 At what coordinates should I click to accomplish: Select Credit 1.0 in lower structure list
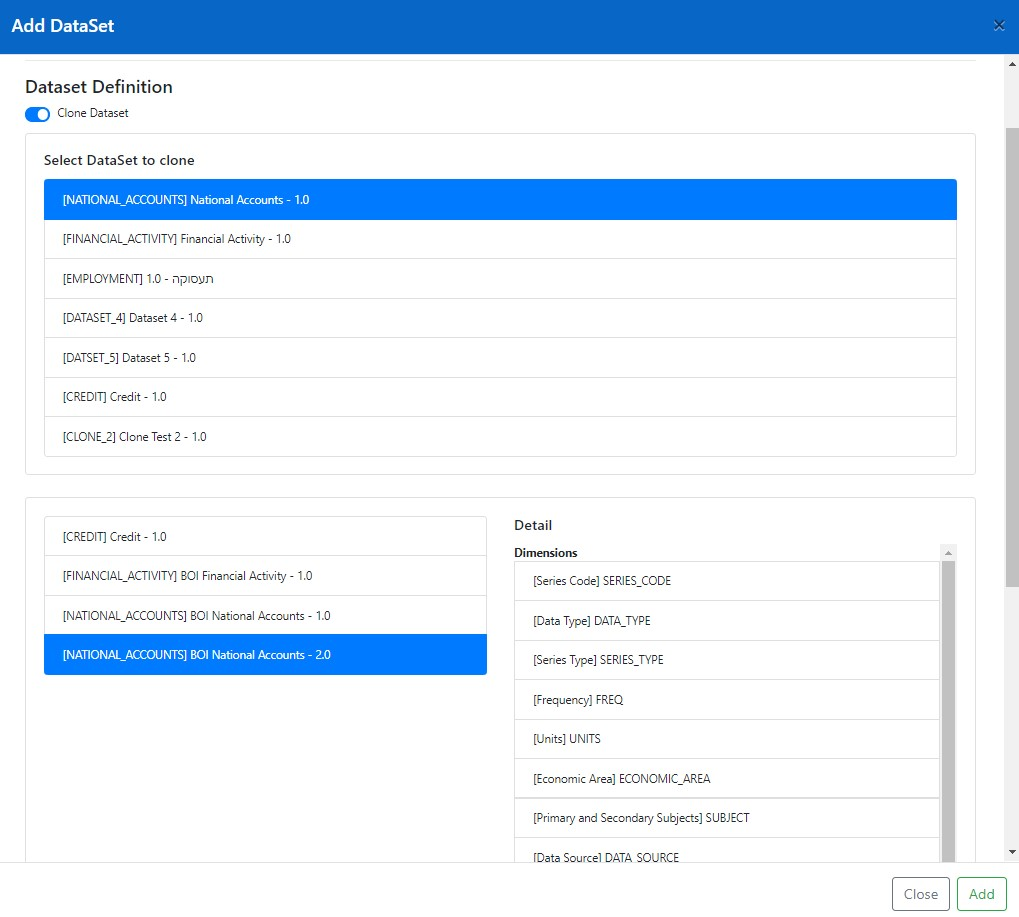(x=265, y=537)
